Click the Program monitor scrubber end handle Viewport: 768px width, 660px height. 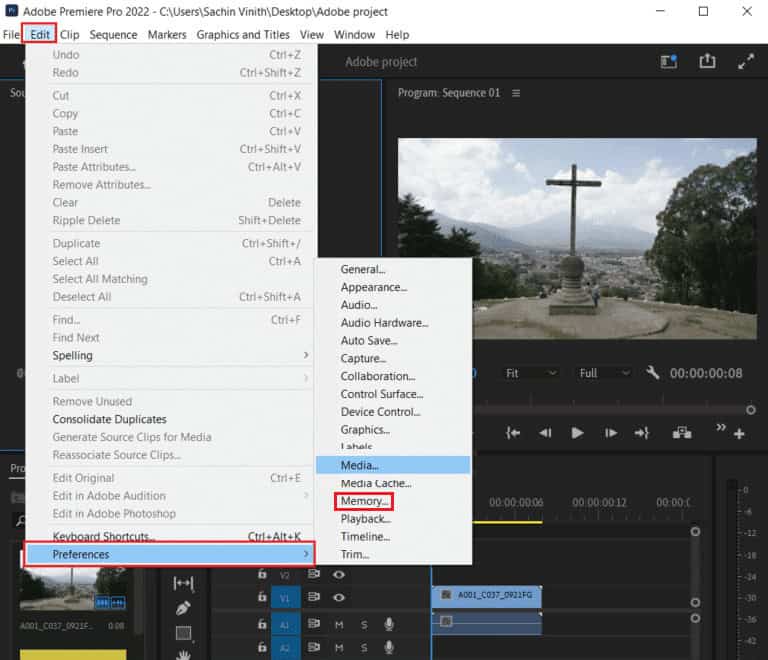click(x=750, y=410)
